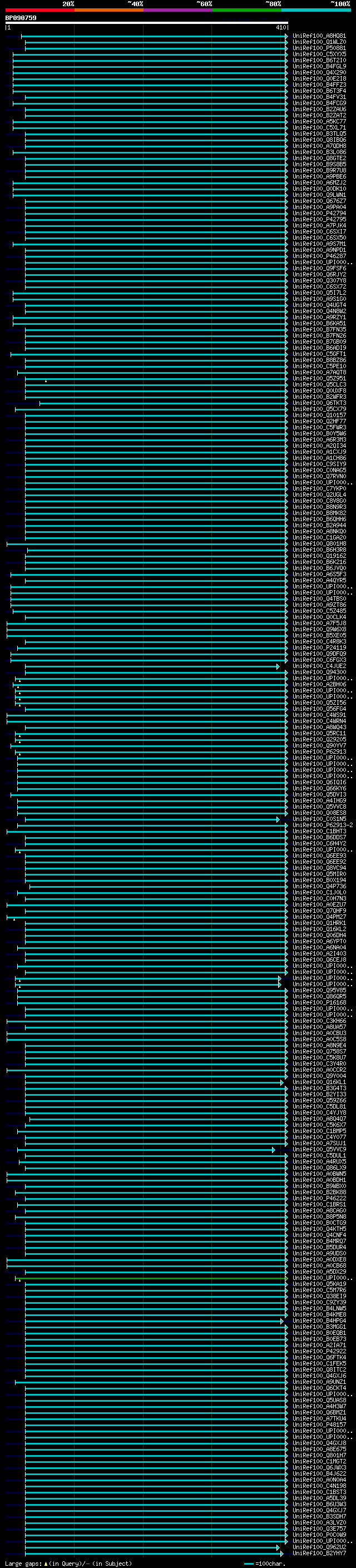Click hit label UniRef100_Q08ES8
Viewport: 356px width, 1568px height.
tap(319, 813)
